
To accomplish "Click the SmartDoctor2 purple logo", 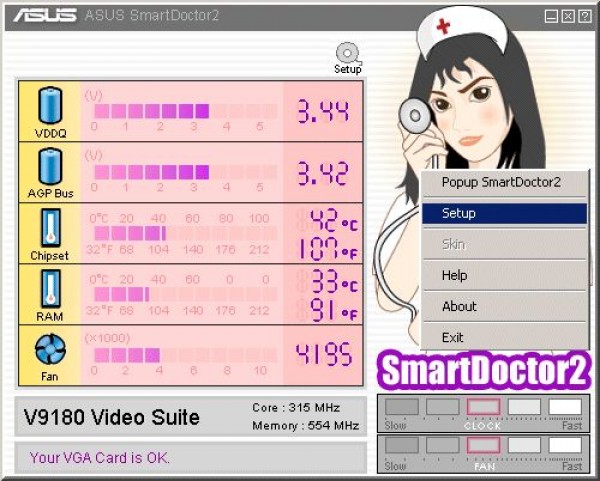I will click(x=484, y=370).
